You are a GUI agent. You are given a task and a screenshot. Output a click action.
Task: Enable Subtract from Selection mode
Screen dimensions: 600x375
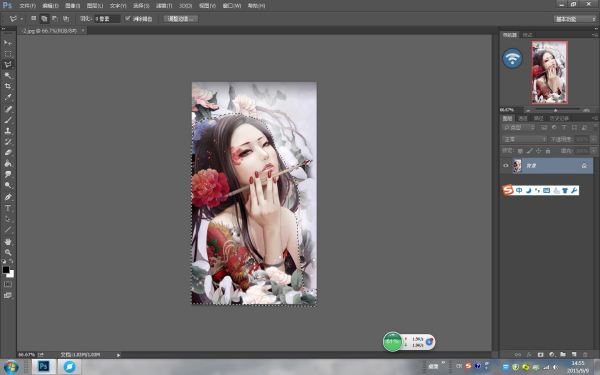point(55,18)
